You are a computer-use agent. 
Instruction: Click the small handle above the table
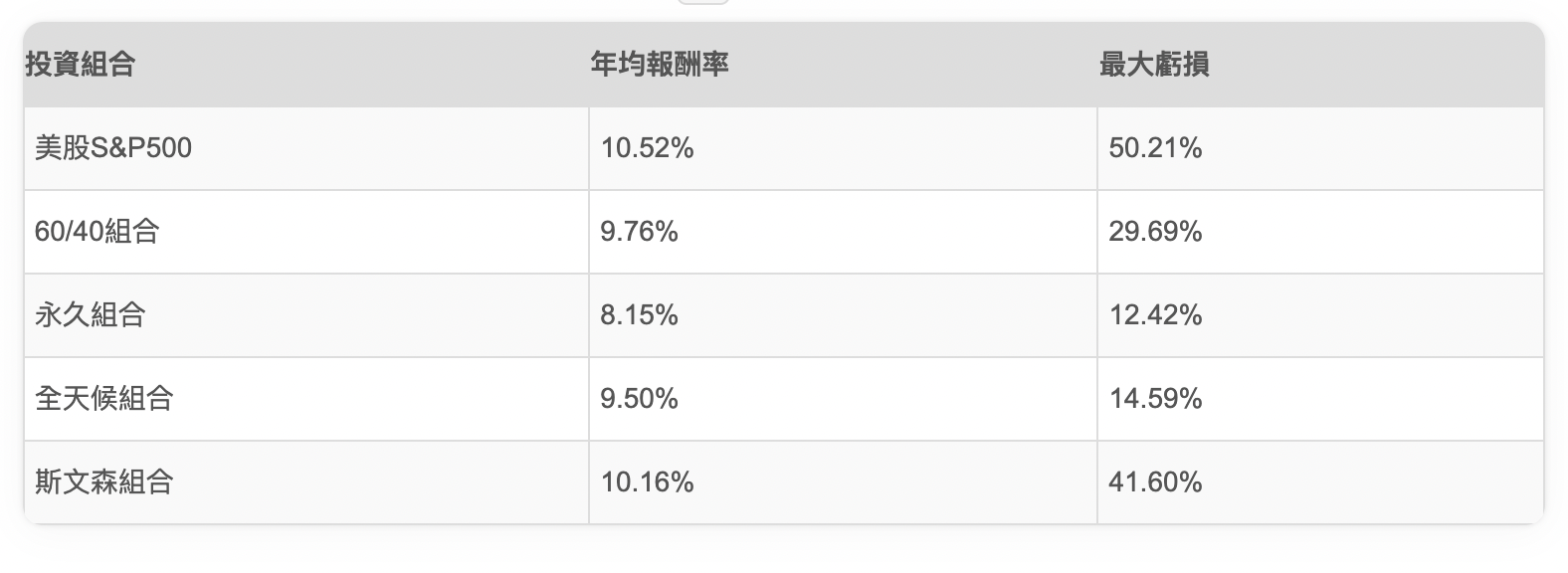click(702, 2)
